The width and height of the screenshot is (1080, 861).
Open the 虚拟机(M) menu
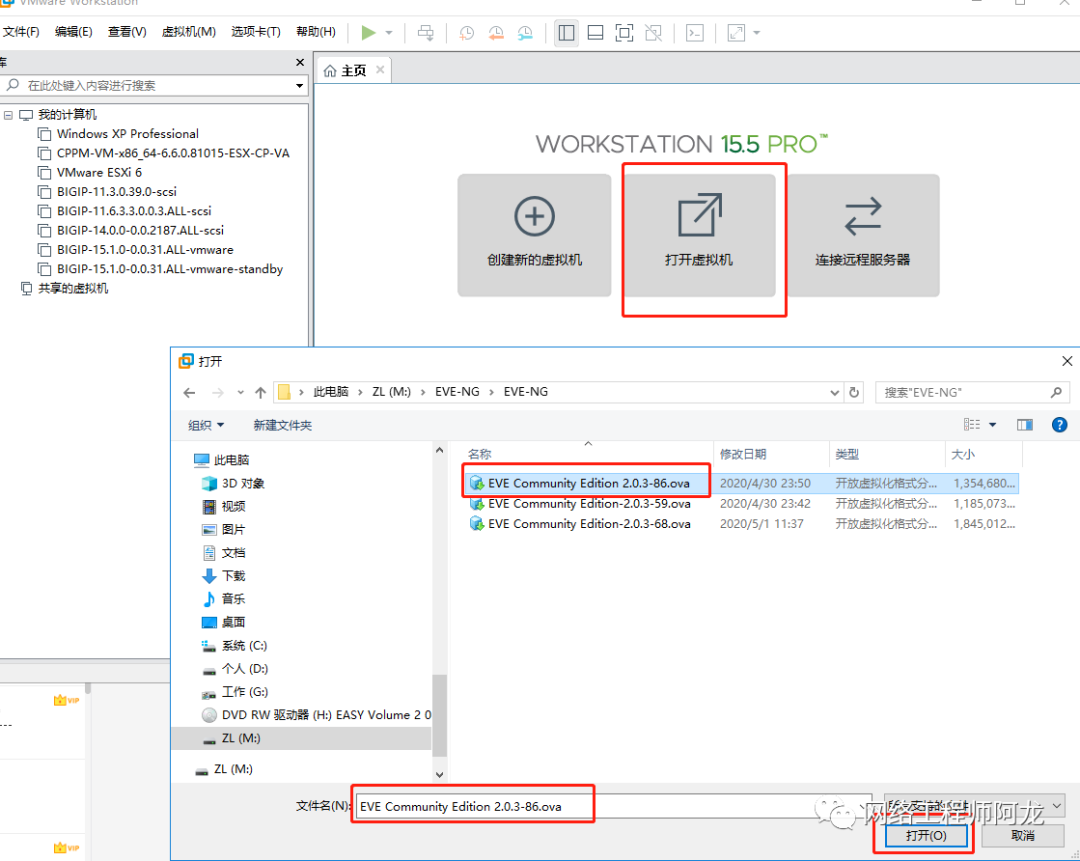(x=189, y=32)
